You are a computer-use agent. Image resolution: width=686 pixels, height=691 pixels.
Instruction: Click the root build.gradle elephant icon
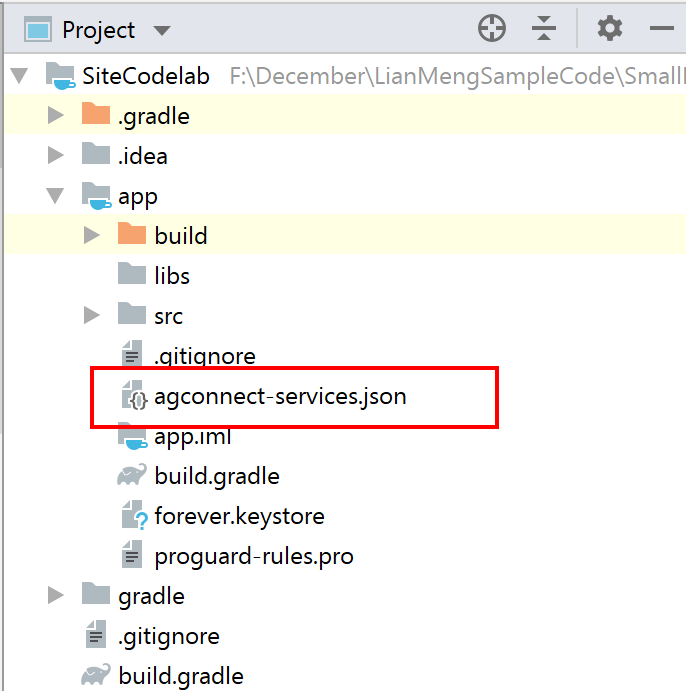click(96, 676)
